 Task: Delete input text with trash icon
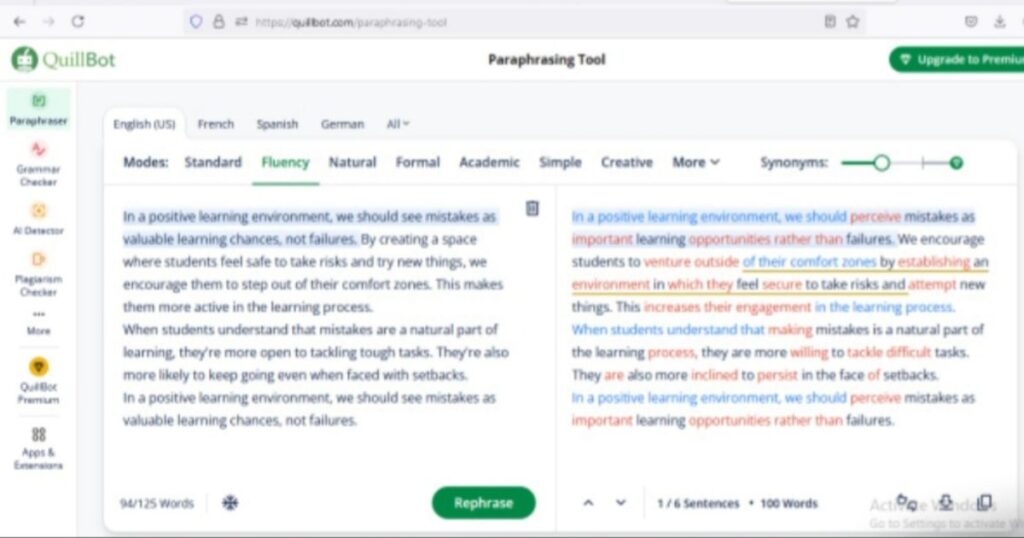click(532, 208)
